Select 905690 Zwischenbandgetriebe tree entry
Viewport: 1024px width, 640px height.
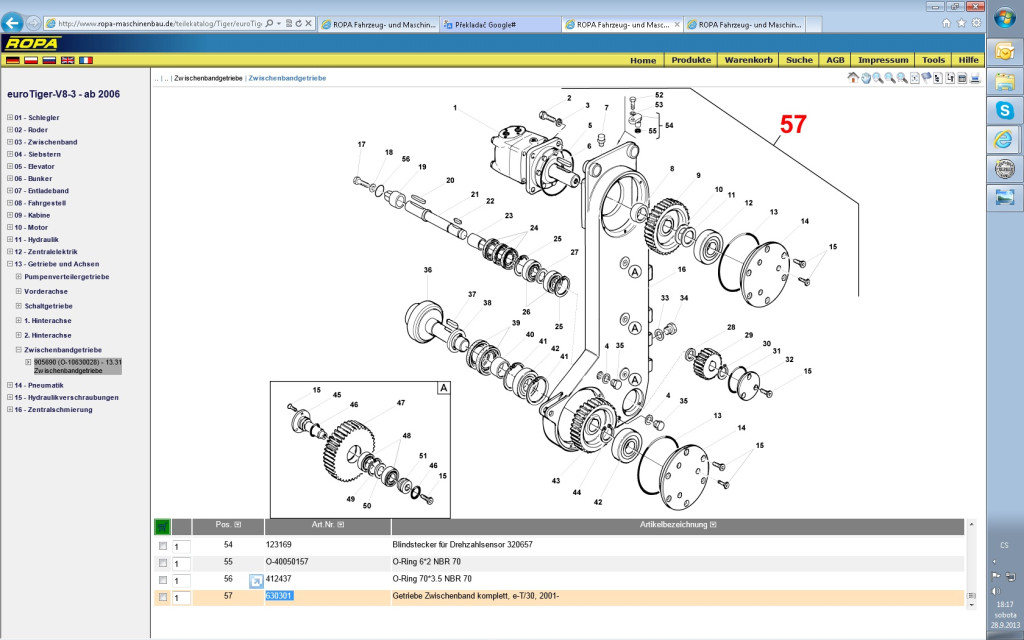(x=78, y=366)
